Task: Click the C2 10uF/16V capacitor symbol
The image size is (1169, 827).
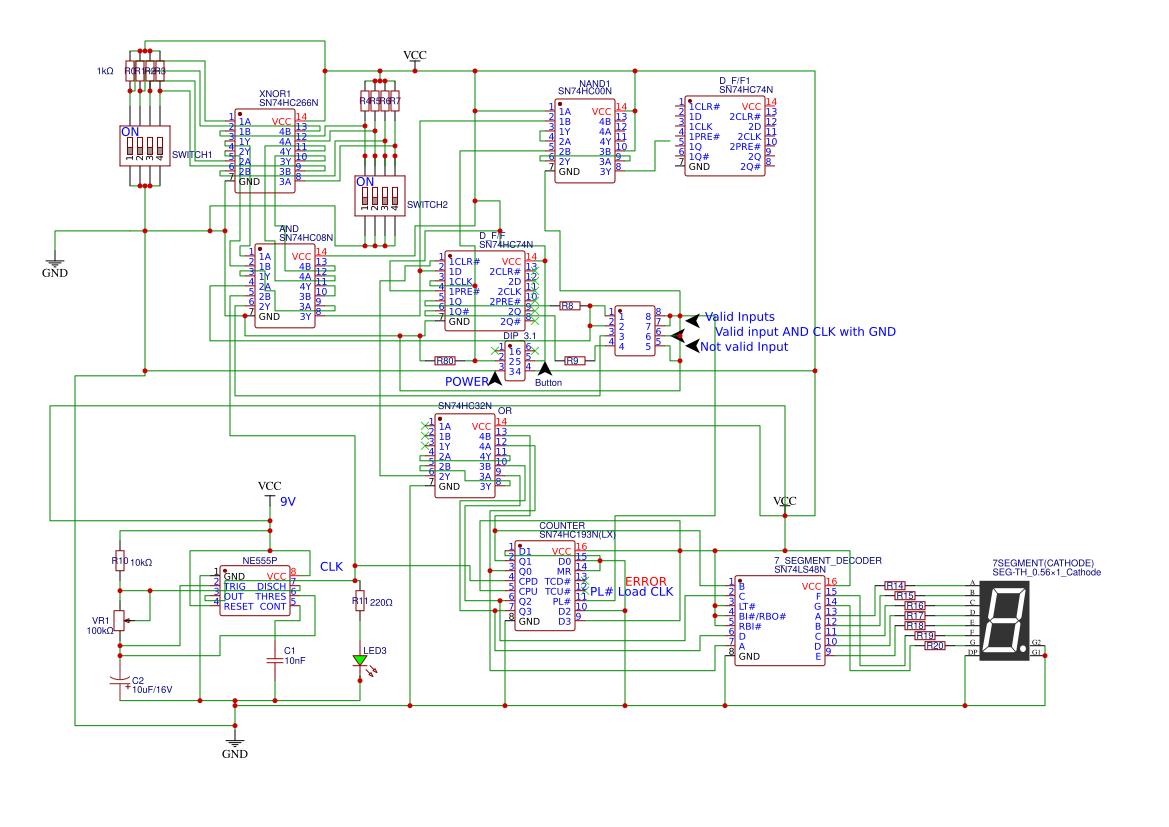Action: pyautogui.click(x=119, y=681)
